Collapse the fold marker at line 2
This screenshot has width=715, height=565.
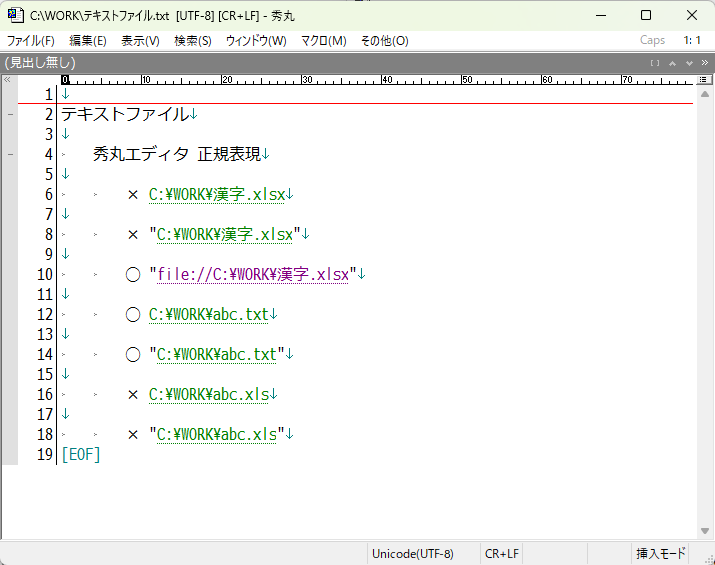pos(10,115)
